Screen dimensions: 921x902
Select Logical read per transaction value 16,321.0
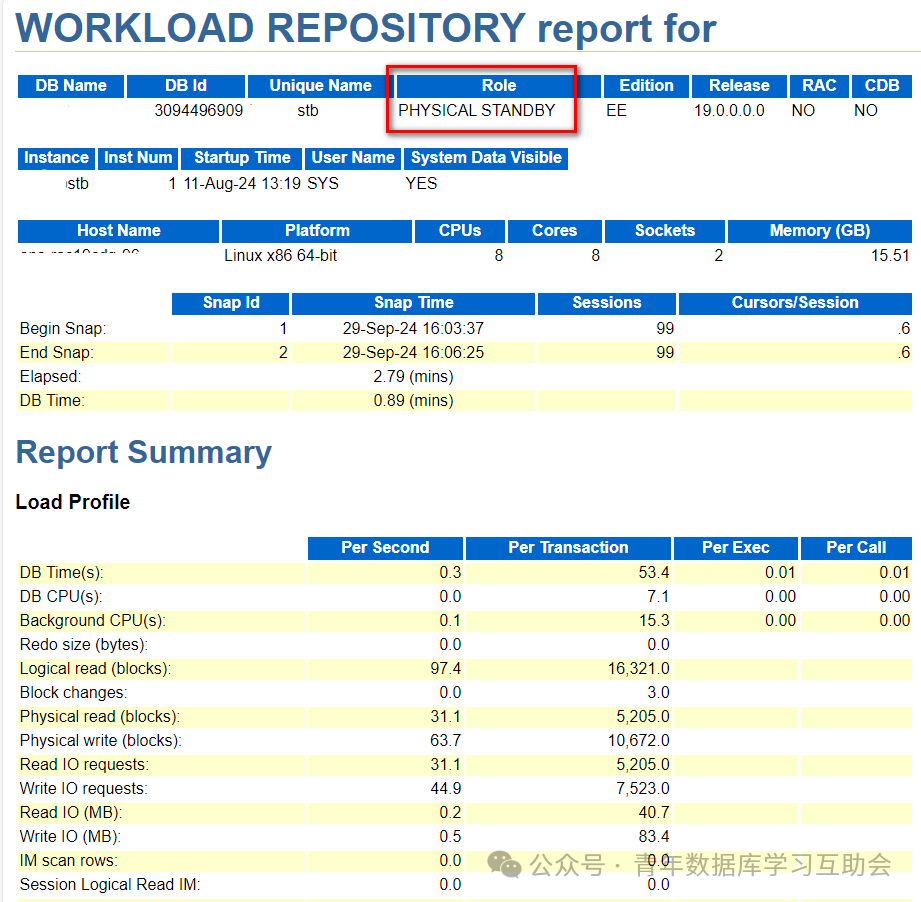point(638,669)
